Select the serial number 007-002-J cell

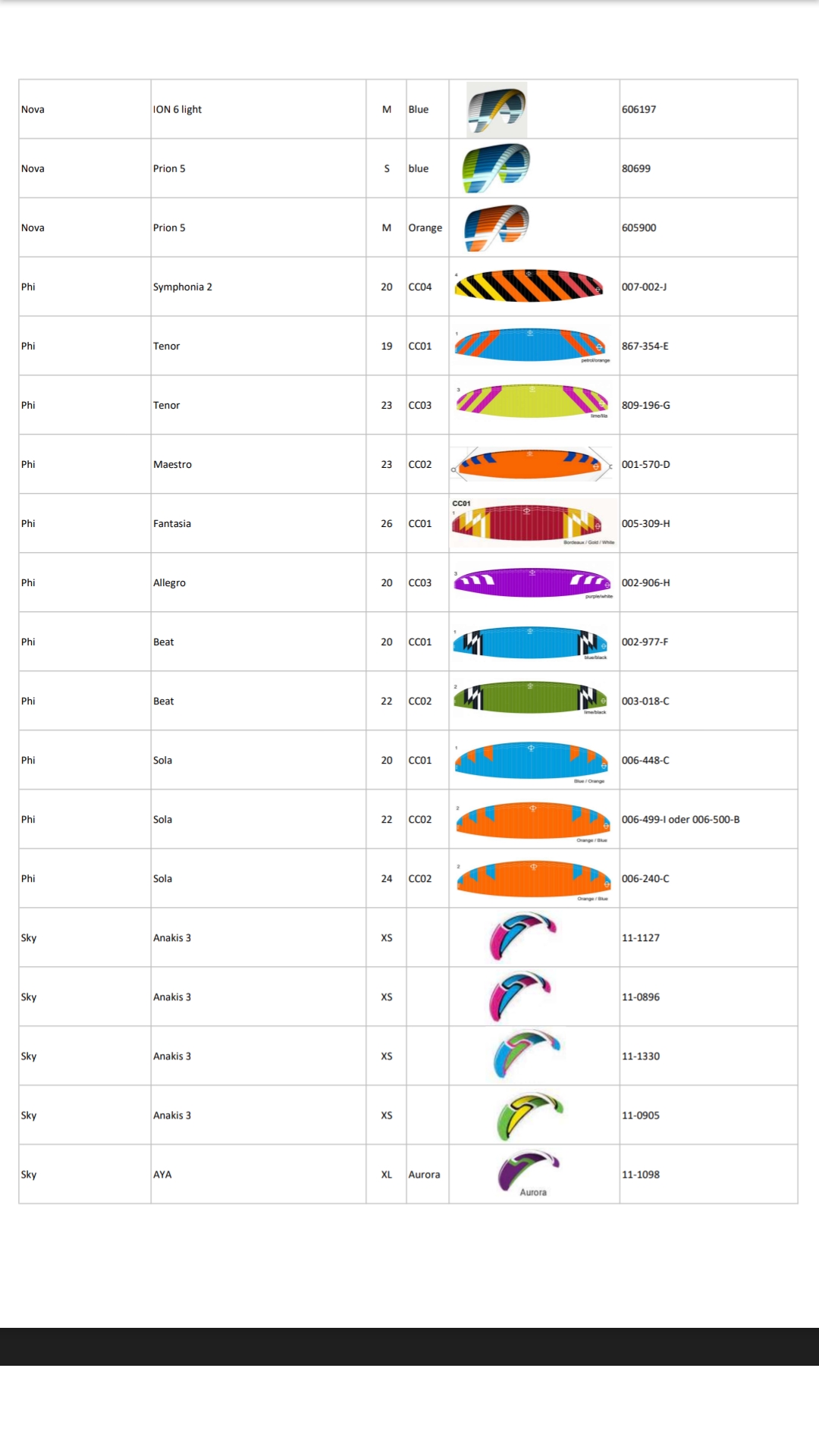click(645, 287)
